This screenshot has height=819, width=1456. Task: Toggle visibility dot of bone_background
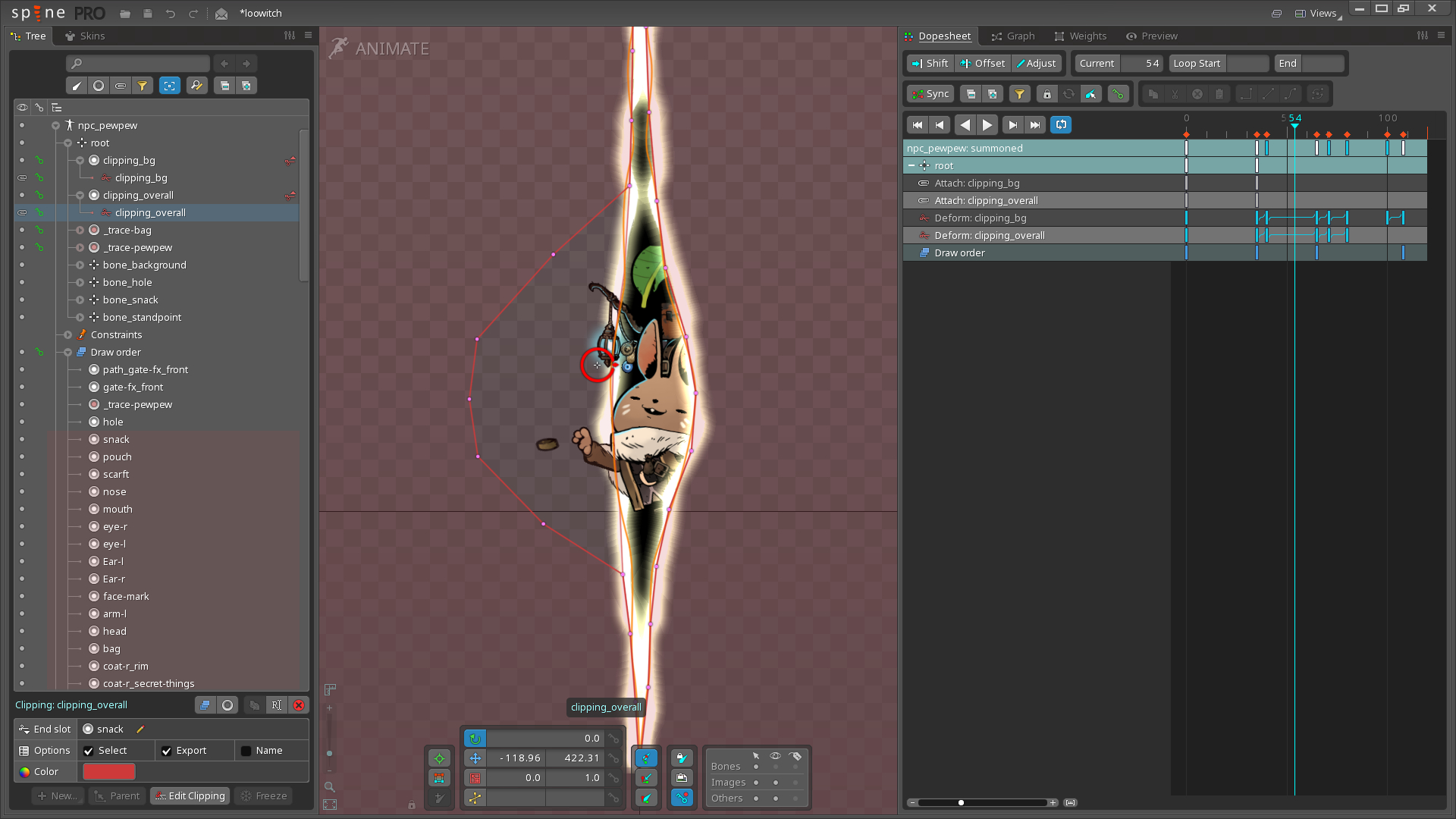point(22,265)
